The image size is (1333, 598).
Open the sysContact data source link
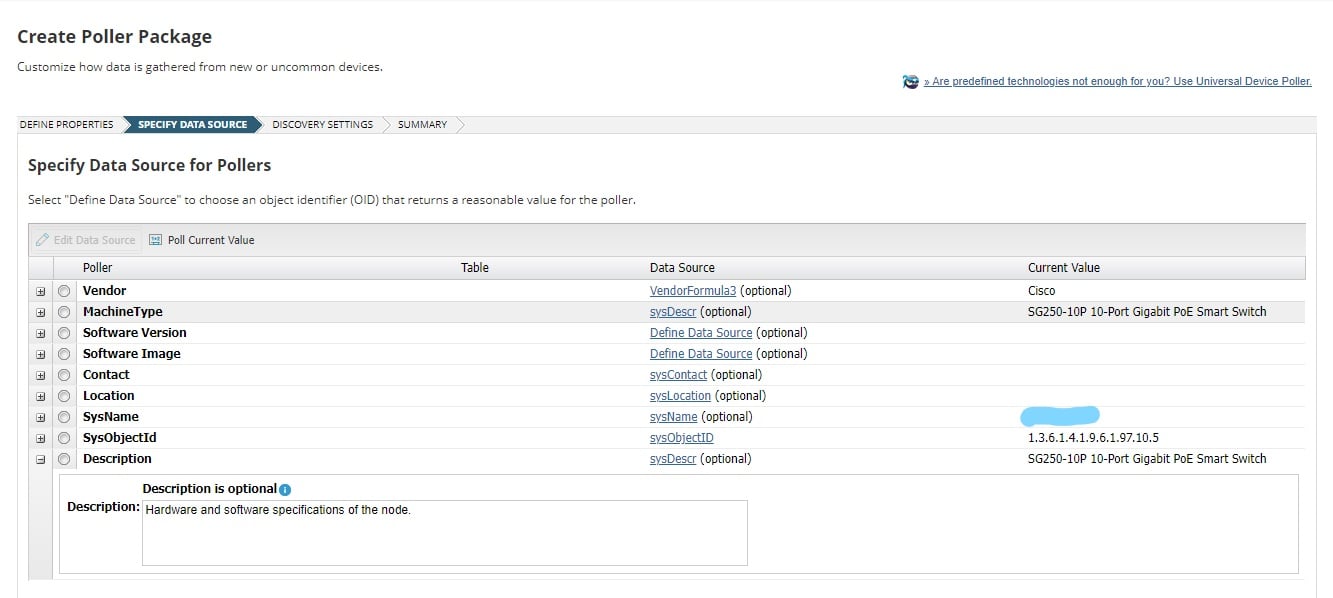(x=678, y=375)
